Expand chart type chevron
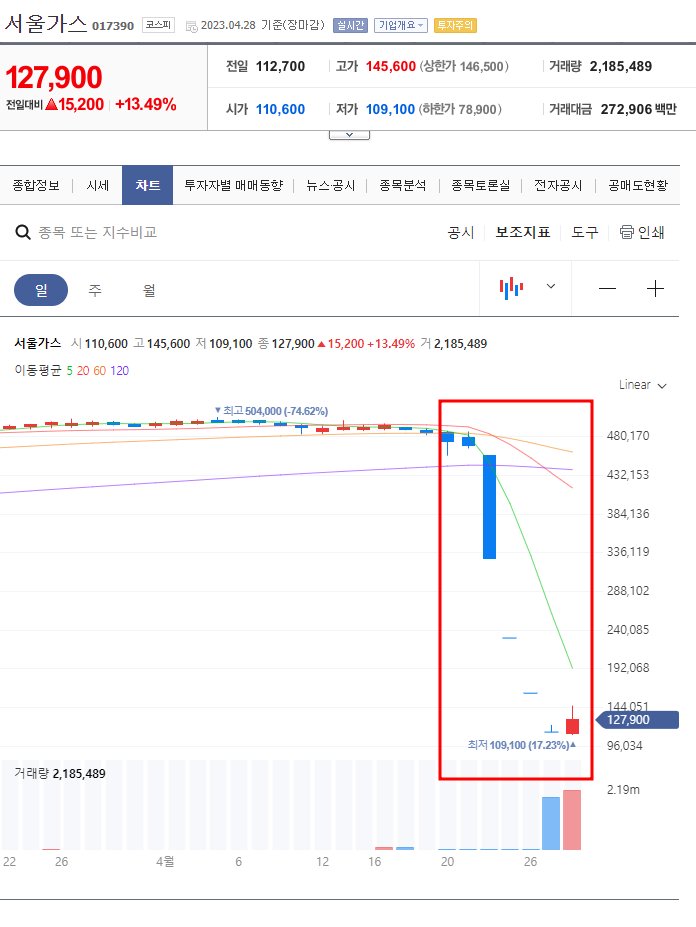The image size is (696, 927). (x=551, y=287)
